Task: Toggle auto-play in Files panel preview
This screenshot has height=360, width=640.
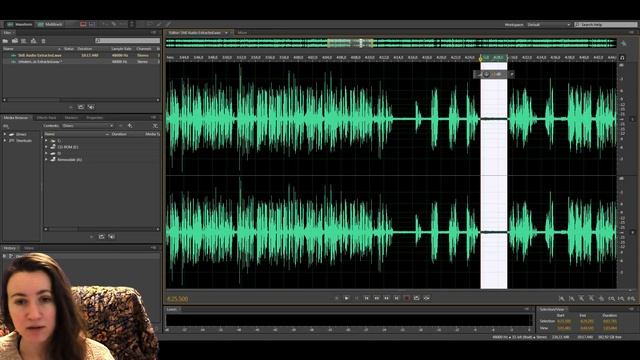Action: coord(91,107)
